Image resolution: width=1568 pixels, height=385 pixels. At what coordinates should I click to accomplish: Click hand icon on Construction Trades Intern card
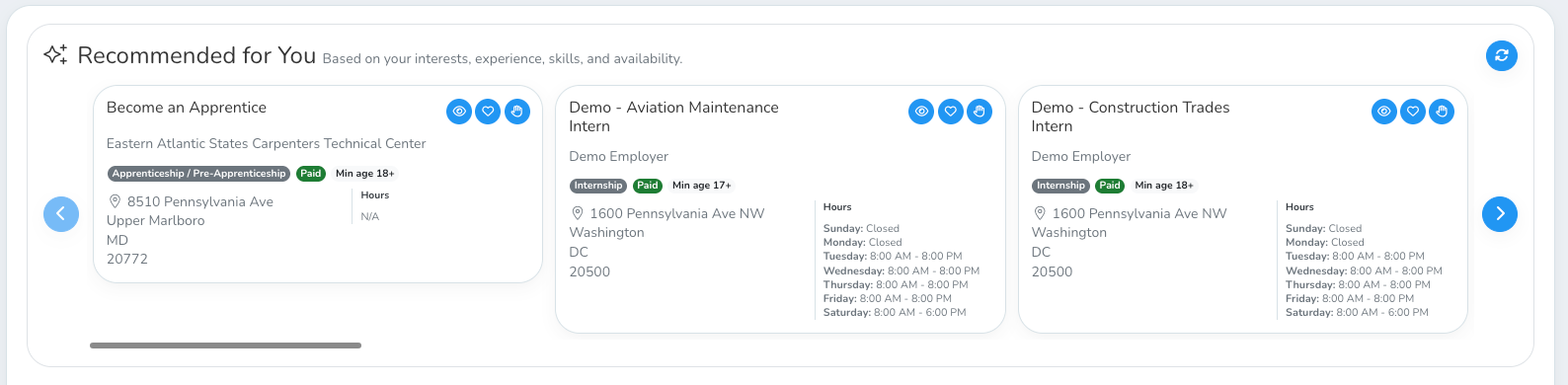pyautogui.click(x=1442, y=112)
